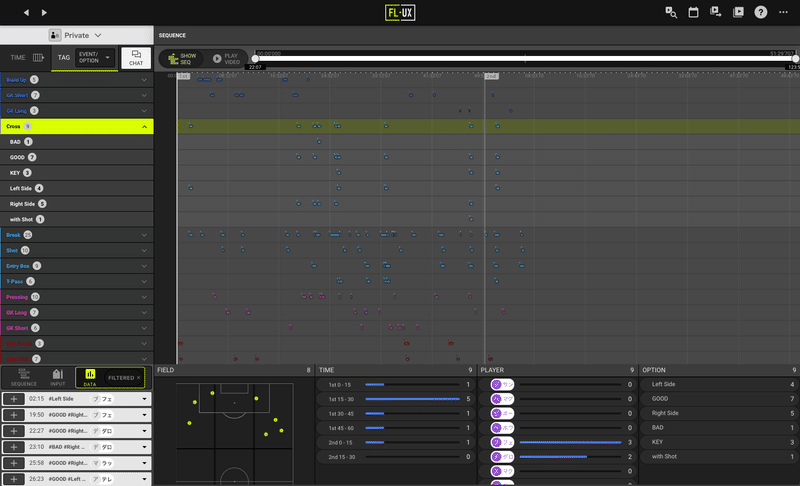This screenshot has height=486, width=800.
Task: Select the first purple player icon
Action: [496, 385]
